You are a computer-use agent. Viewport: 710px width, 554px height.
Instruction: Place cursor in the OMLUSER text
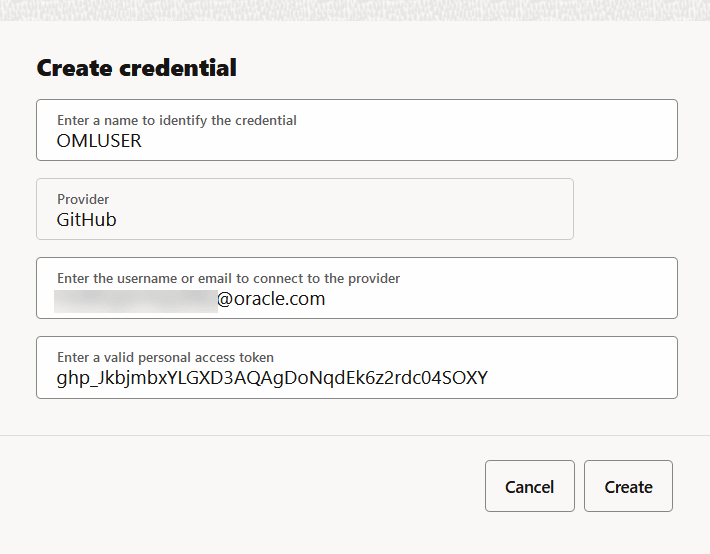coord(99,141)
